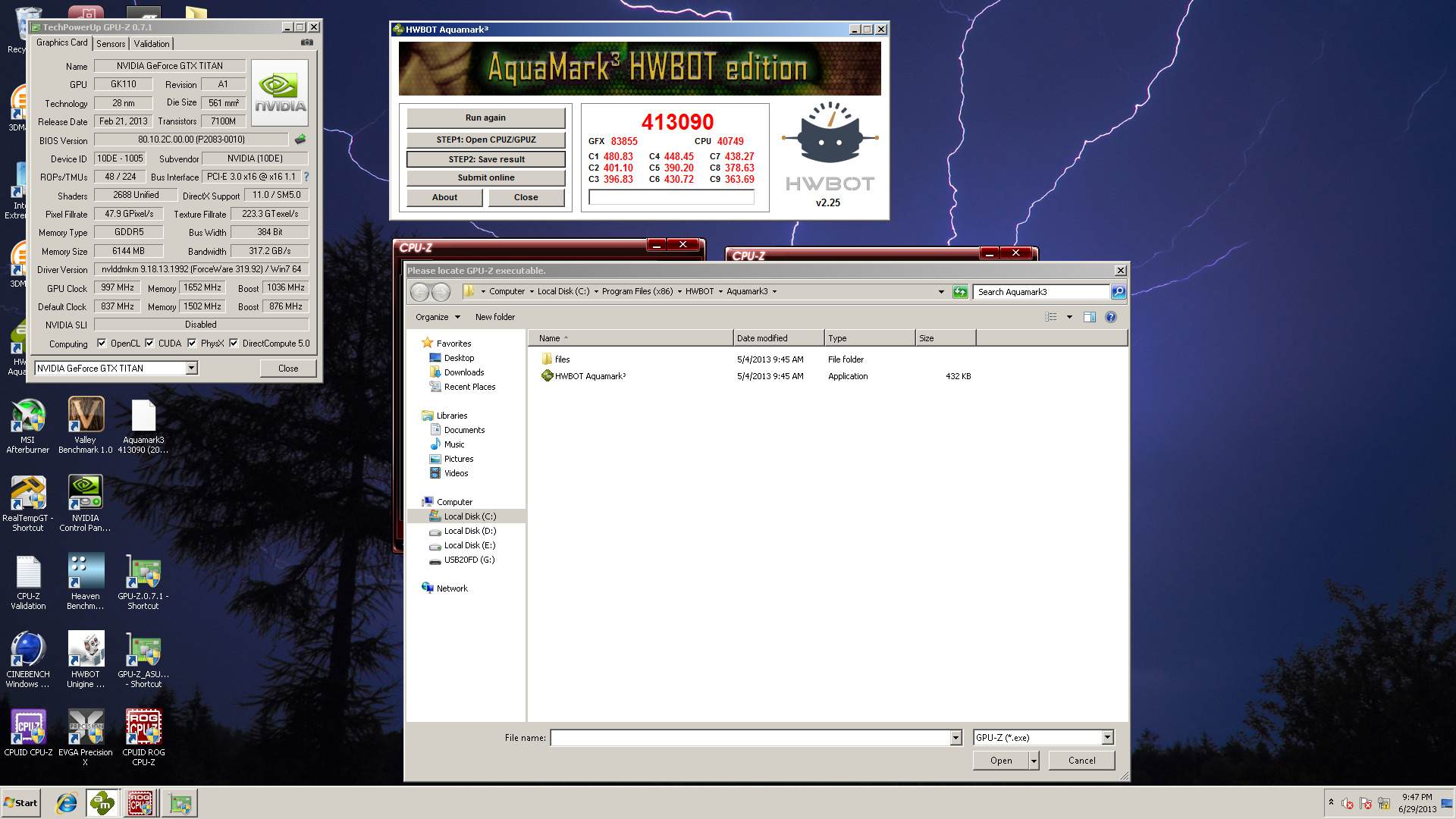The width and height of the screenshot is (1456, 819).
Task: Click the GPU-Z screenshot camera icon
Action: (306, 43)
